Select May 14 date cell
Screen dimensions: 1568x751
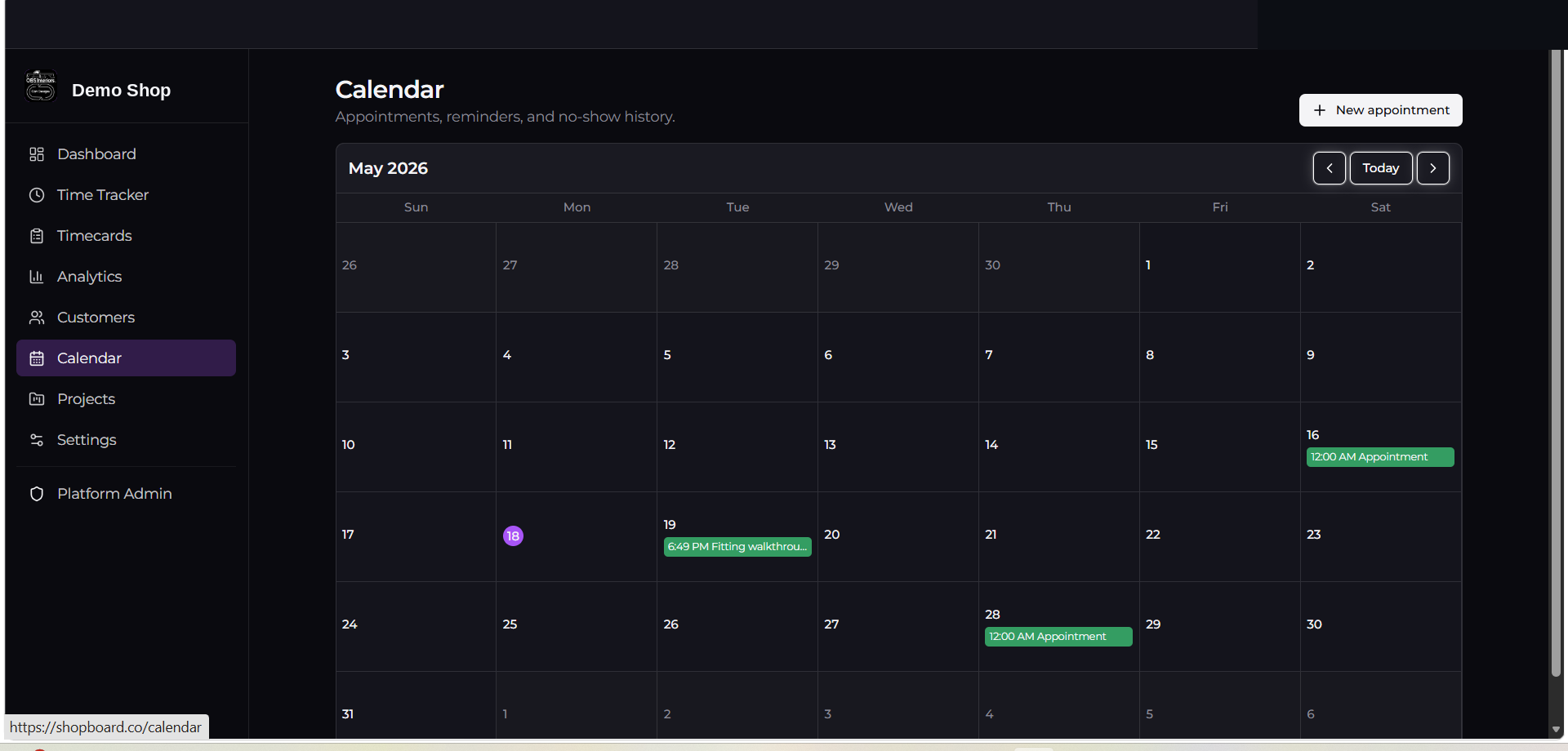pos(1059,447)
